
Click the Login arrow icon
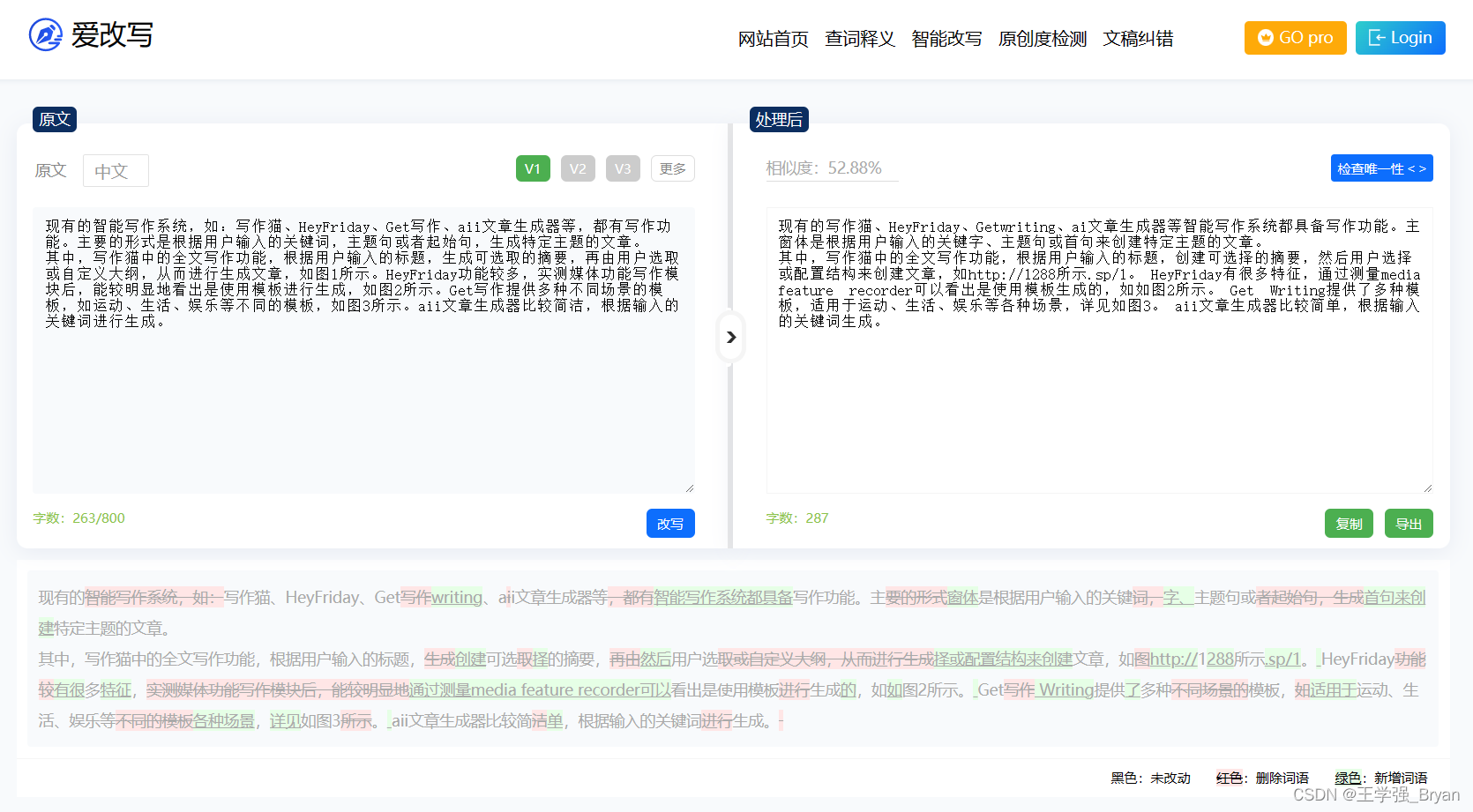click(x=1376, y=38)
